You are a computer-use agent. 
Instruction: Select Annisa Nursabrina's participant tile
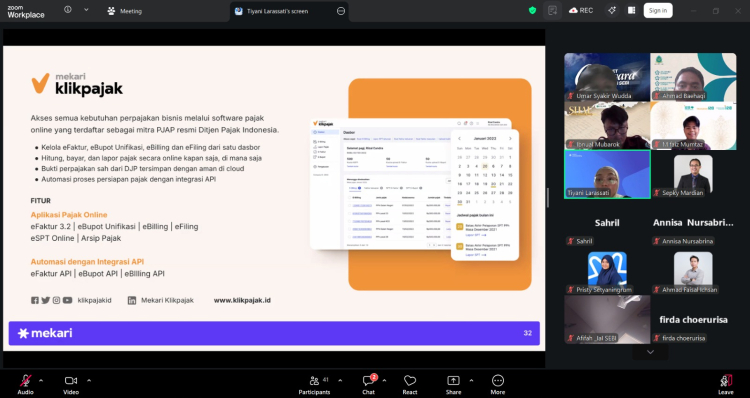point(694,223)
